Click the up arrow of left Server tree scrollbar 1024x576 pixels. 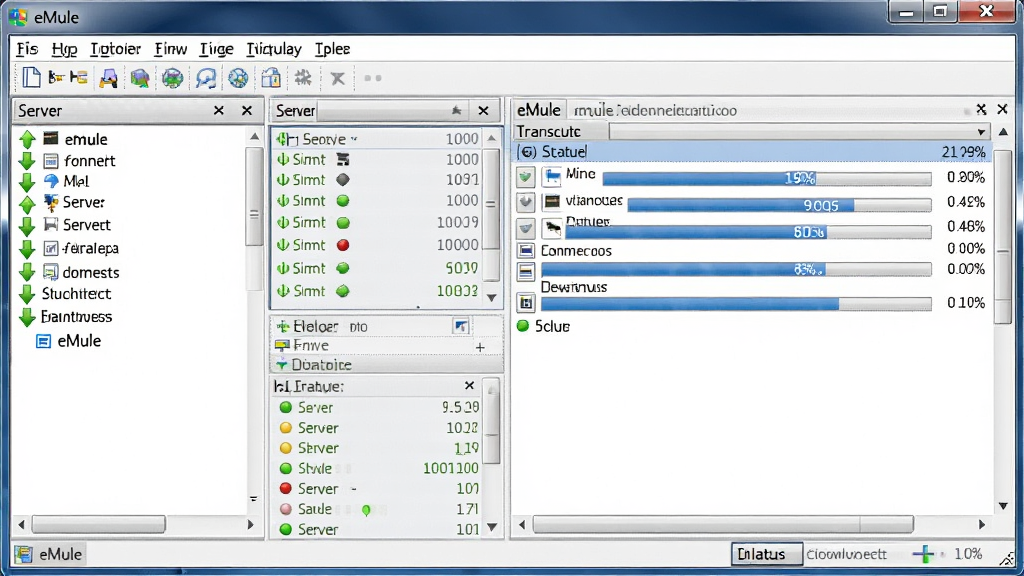[254, 136]
